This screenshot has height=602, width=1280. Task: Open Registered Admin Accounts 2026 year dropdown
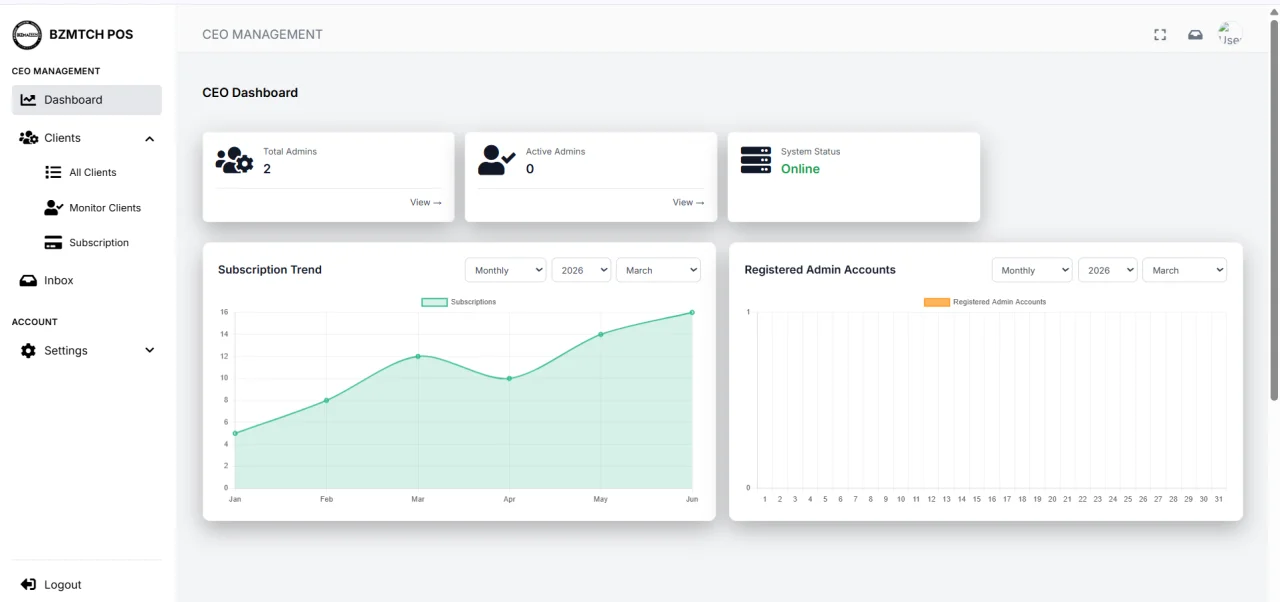coord(1108,270)
